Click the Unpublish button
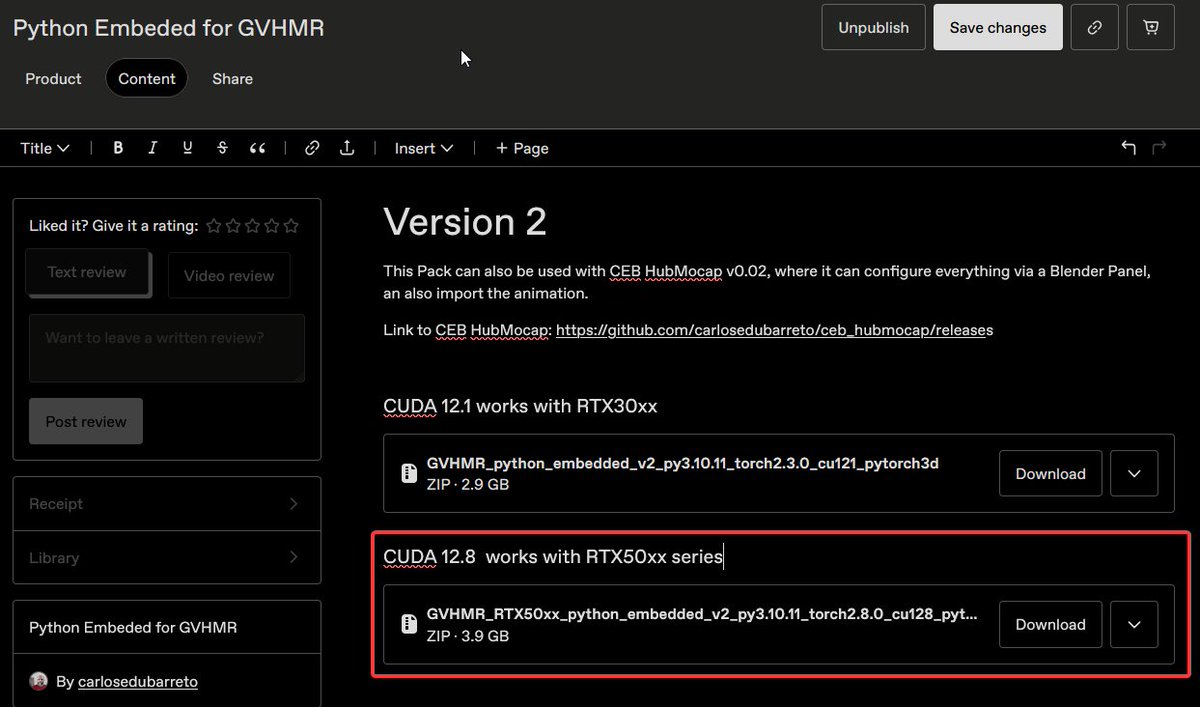Image resolution: width=1200 pixels, height=707 pixels. (874, 28)
